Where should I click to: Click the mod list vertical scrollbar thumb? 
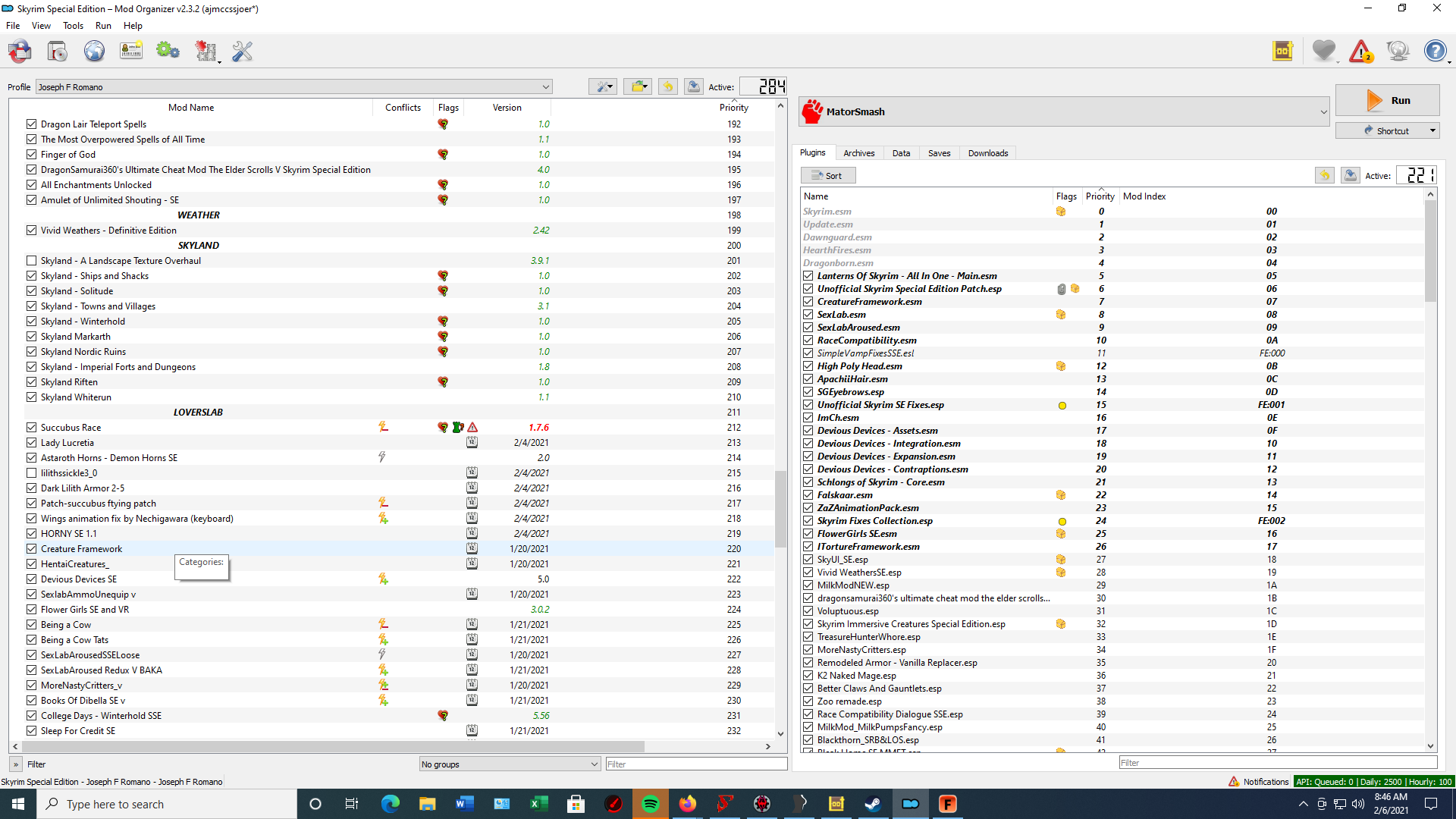pyautogui.click(x=780, y=508)
